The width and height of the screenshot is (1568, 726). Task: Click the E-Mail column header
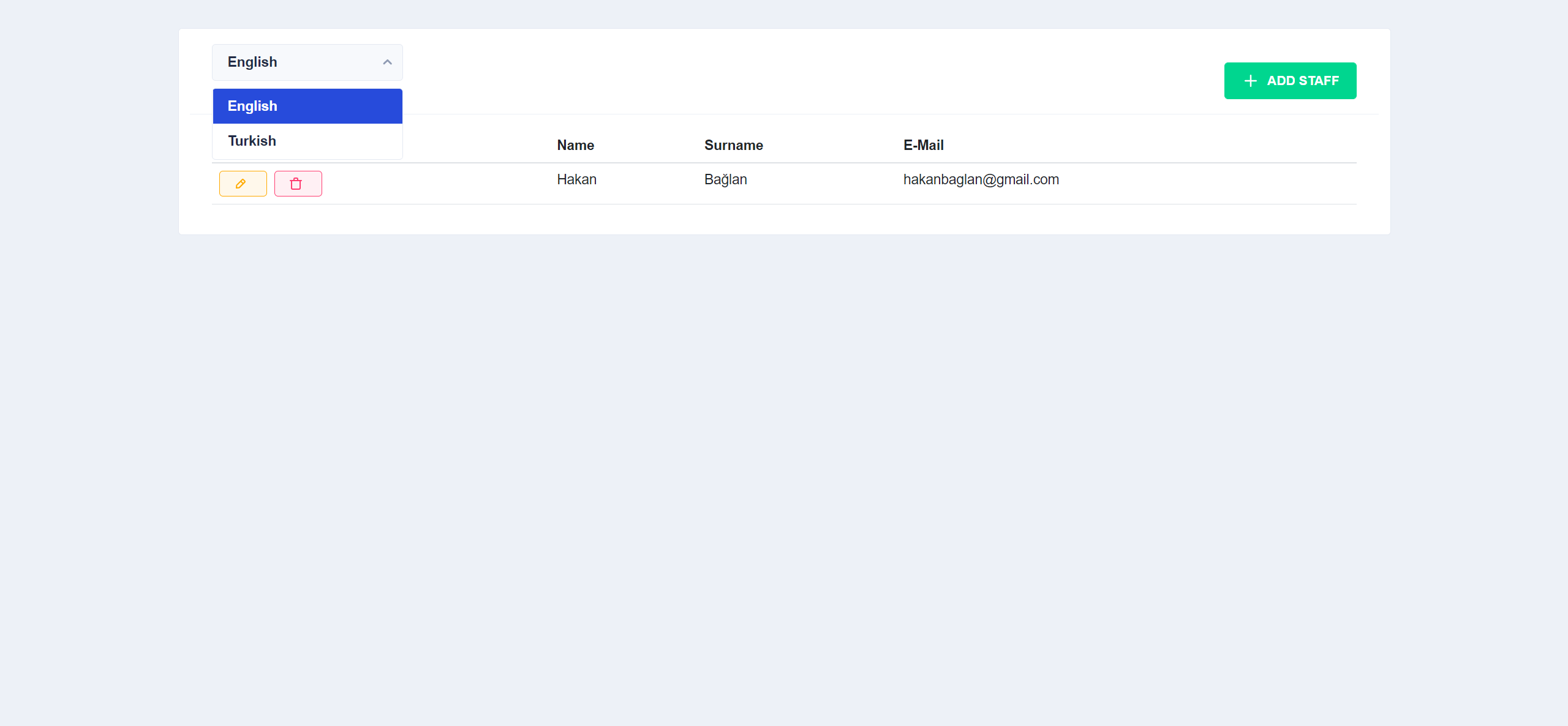tap(923, 145)
